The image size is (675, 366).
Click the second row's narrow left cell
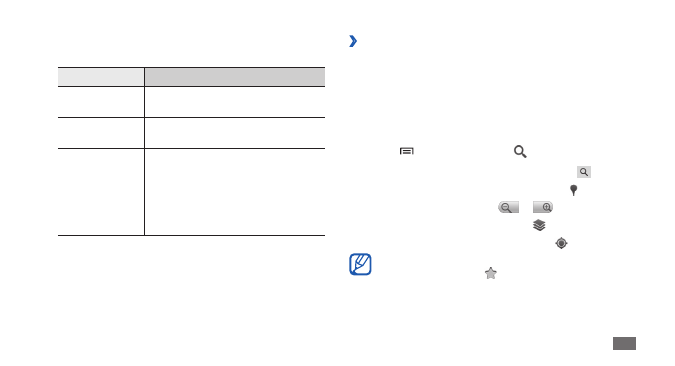pos(101,133)
